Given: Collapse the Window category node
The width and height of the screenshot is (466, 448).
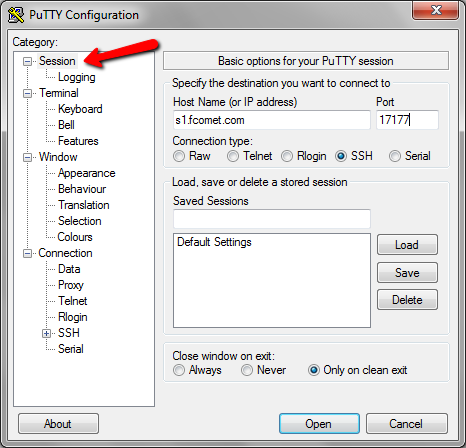Looking at the screenshot, I should pos(27,157).
